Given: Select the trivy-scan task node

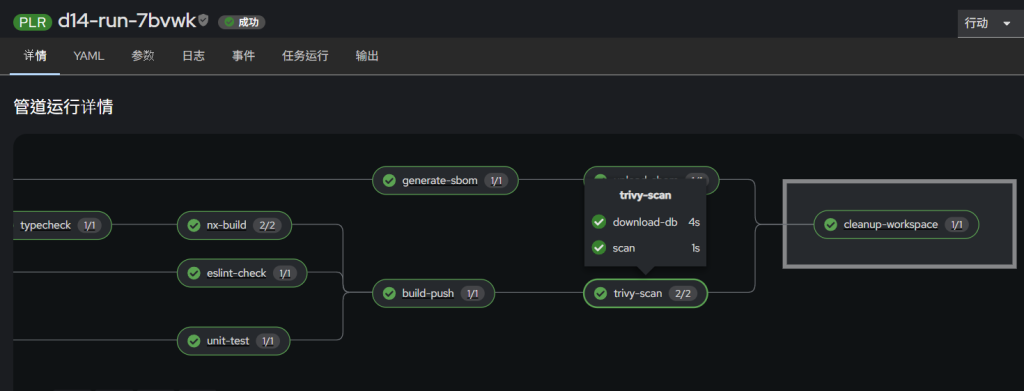Looking at the screenshot, I should [645, 293].
